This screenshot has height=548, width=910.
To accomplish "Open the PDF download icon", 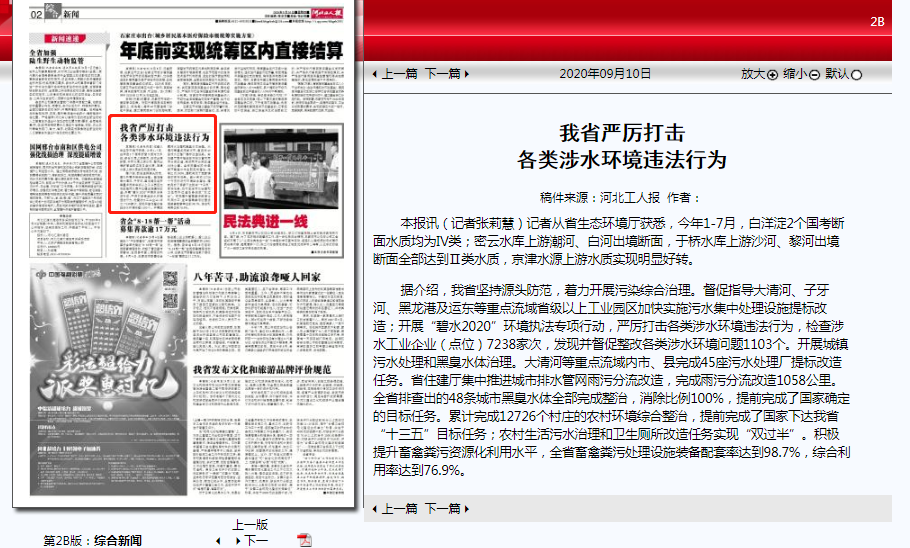I will pos(305,540).
